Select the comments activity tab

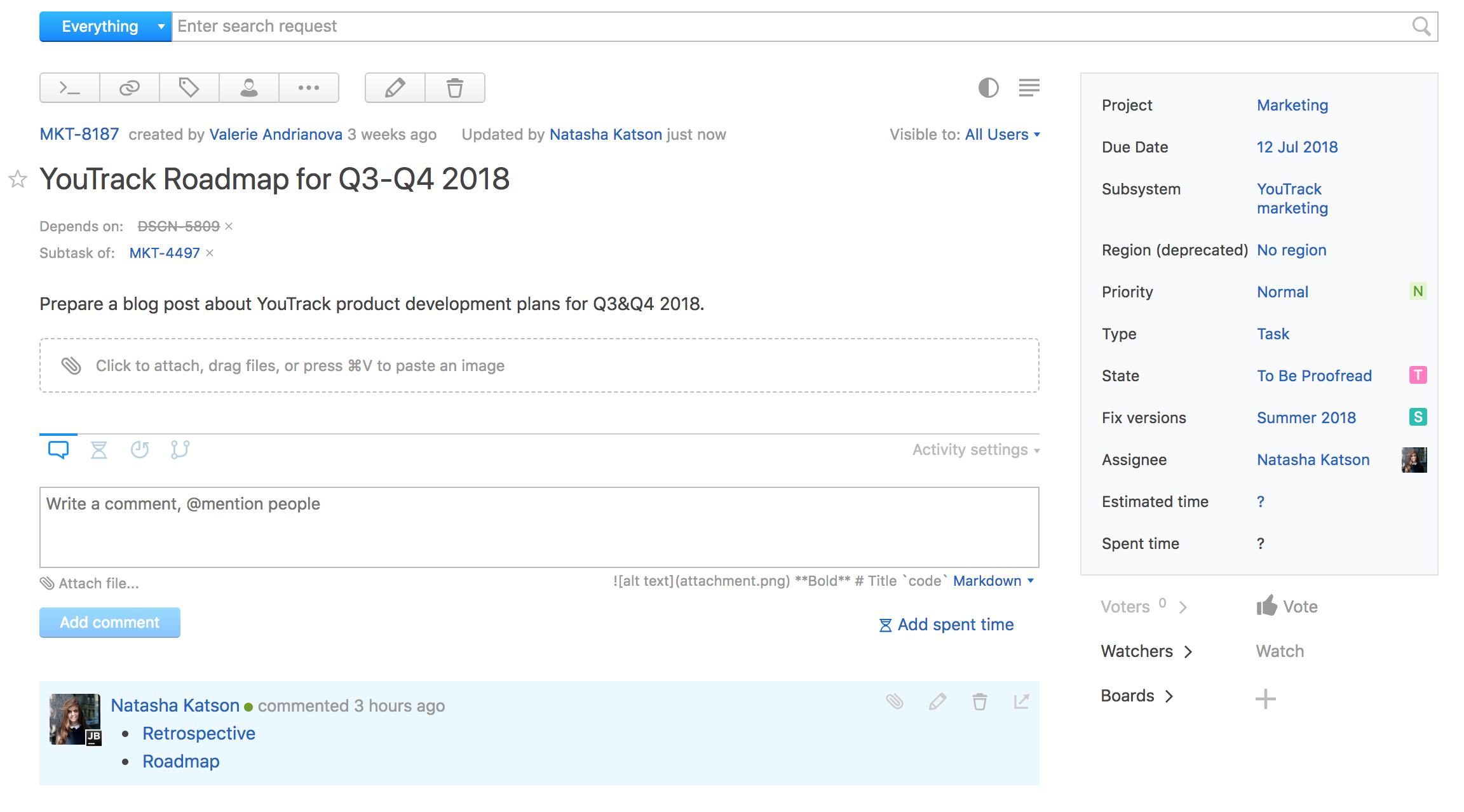[58, 450]
